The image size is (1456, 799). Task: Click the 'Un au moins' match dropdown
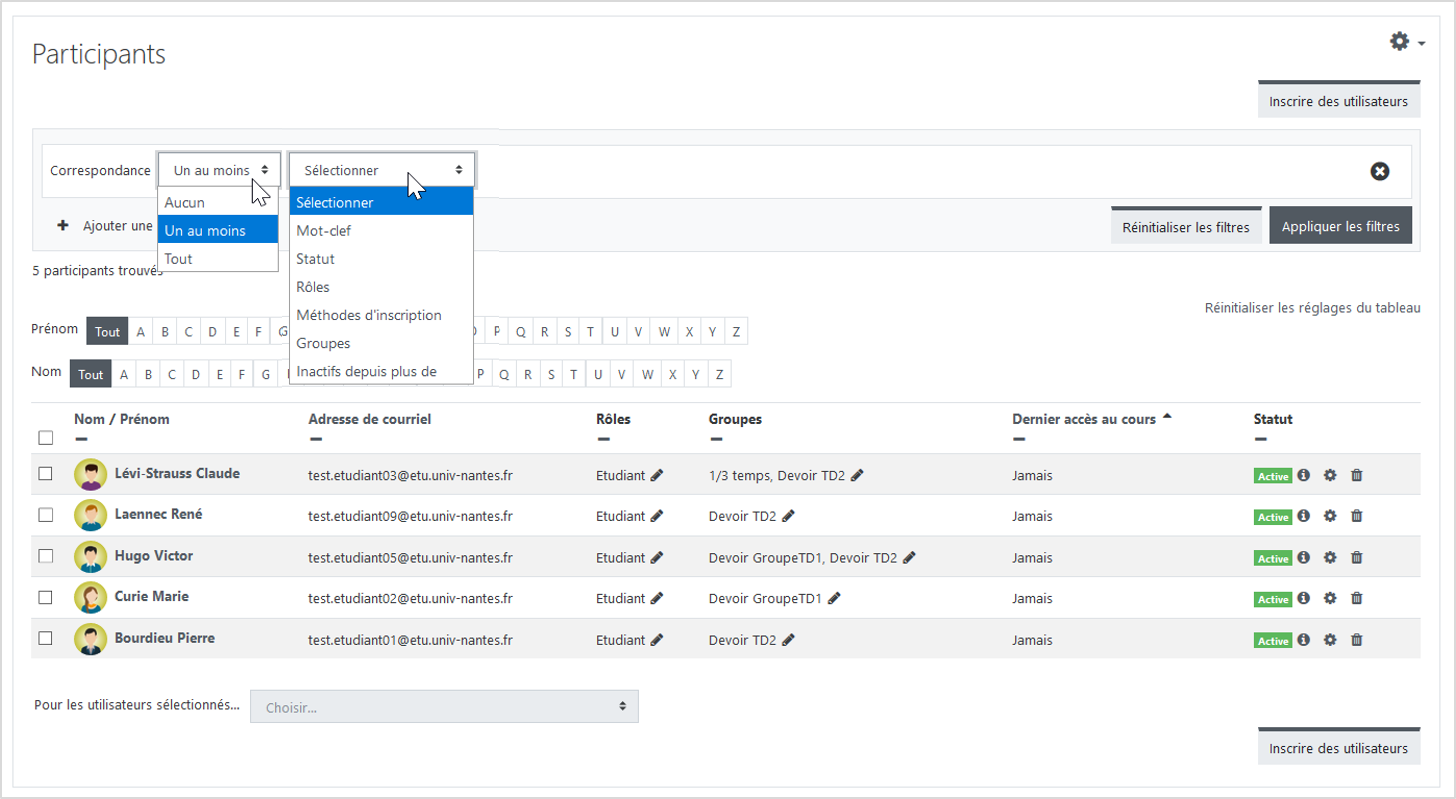pyautogui.click(x=219, y=170)
